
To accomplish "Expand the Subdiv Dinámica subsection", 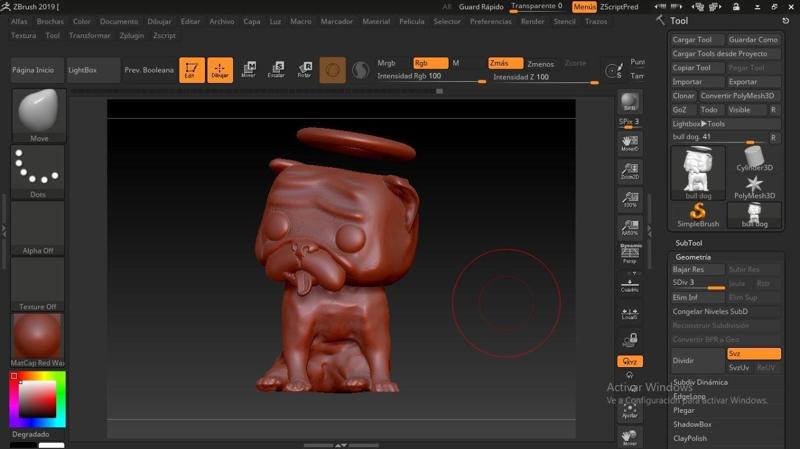I will [700, 382].
